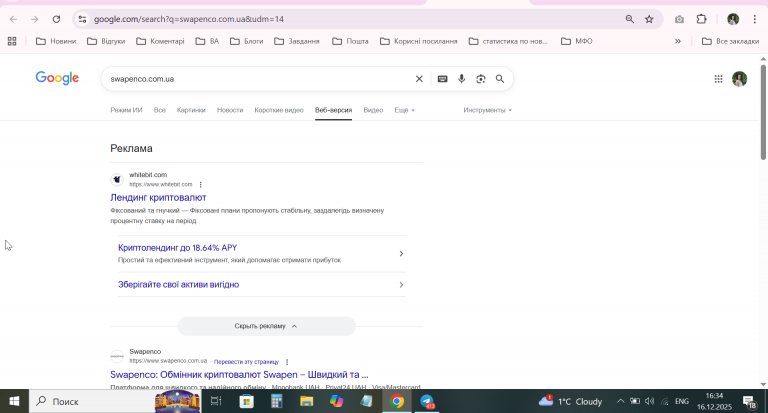Open the apps grid in bookmarks bar
The image size is (768, 413).
click(12, 41)
